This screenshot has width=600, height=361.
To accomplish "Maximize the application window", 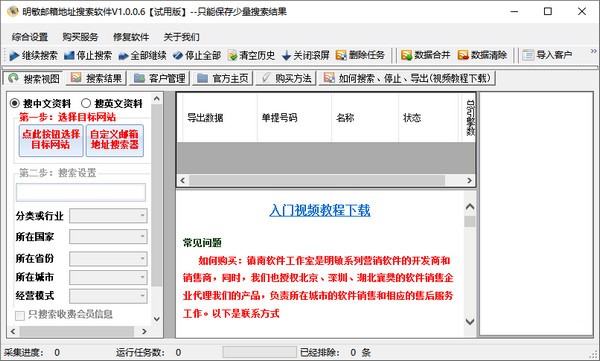I will (x=548, y=11).
